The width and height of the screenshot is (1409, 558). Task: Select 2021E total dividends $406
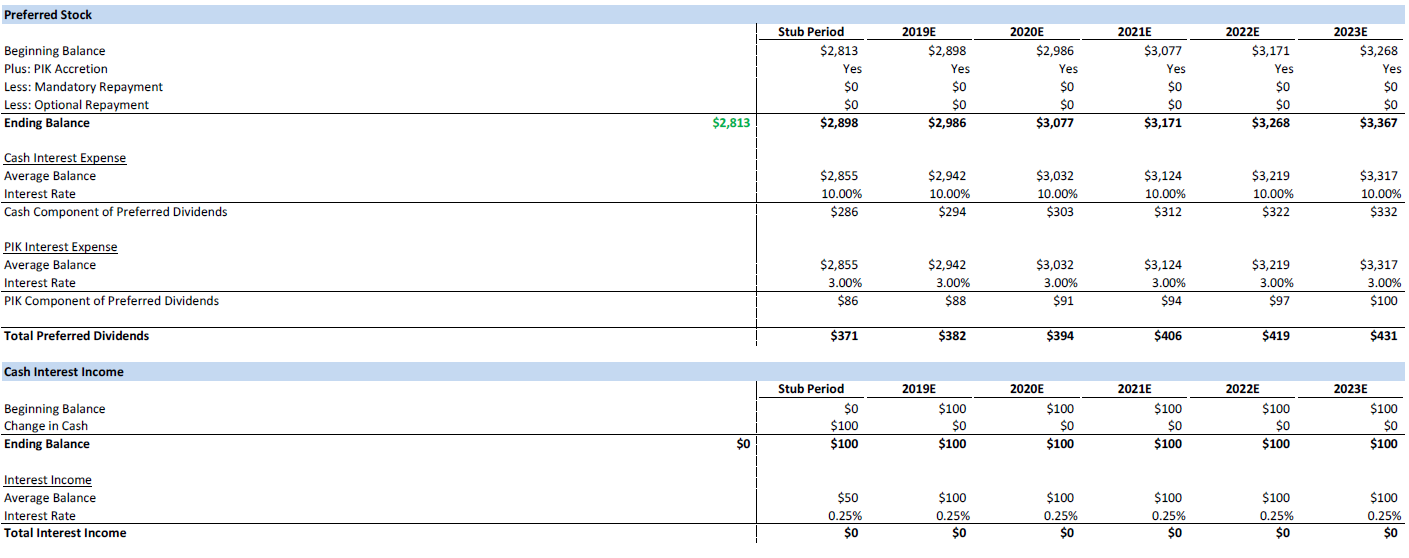point(1169,336)
